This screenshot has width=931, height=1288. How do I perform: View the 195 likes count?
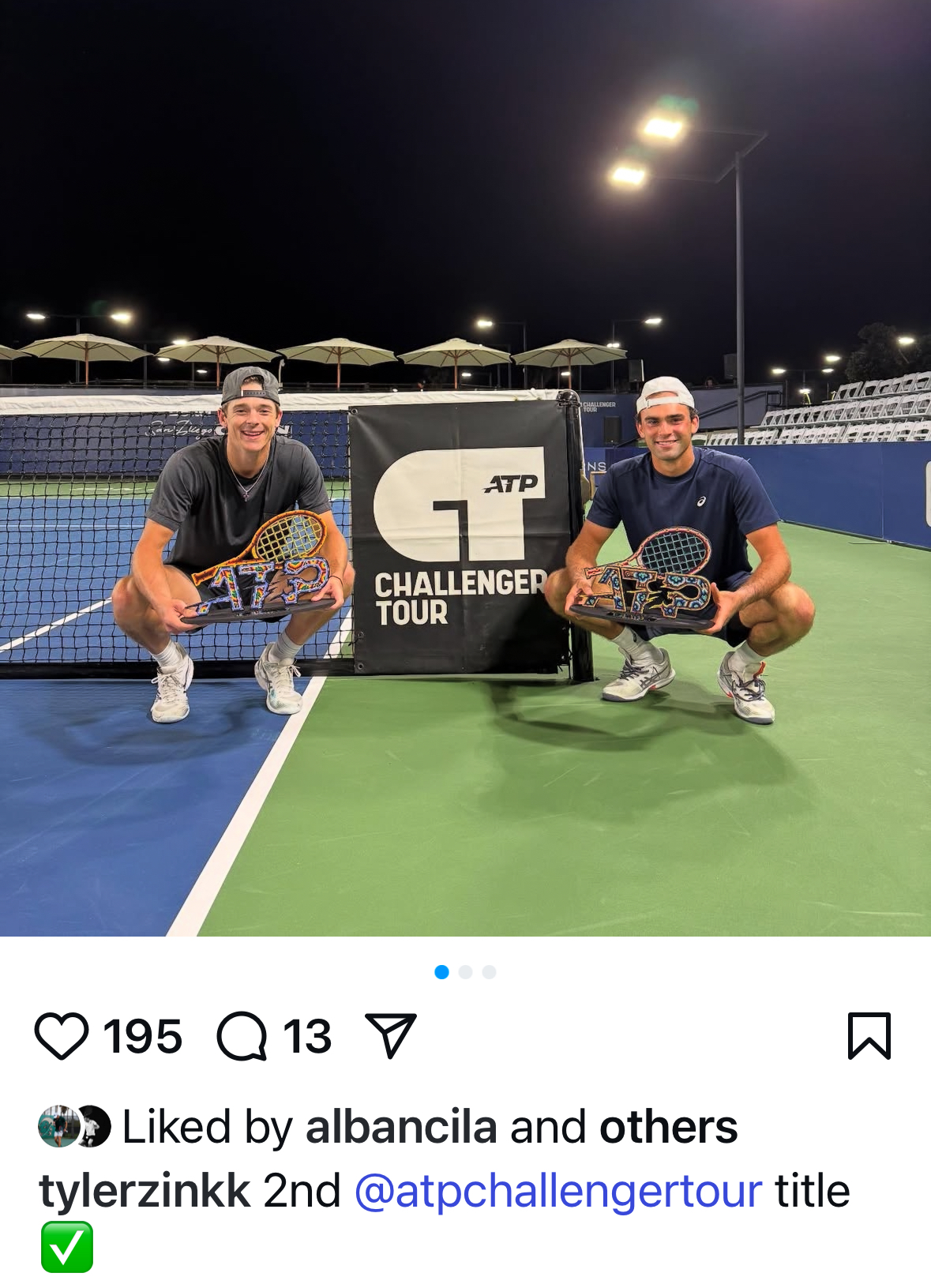coord(143,1036)
